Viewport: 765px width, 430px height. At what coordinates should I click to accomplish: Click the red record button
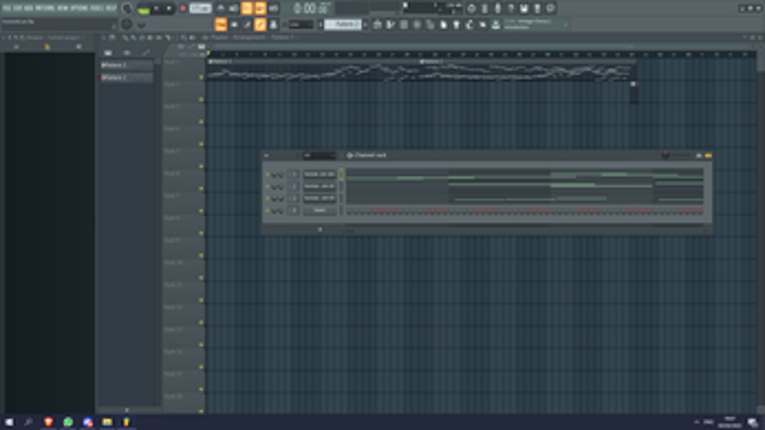point(182,9)
